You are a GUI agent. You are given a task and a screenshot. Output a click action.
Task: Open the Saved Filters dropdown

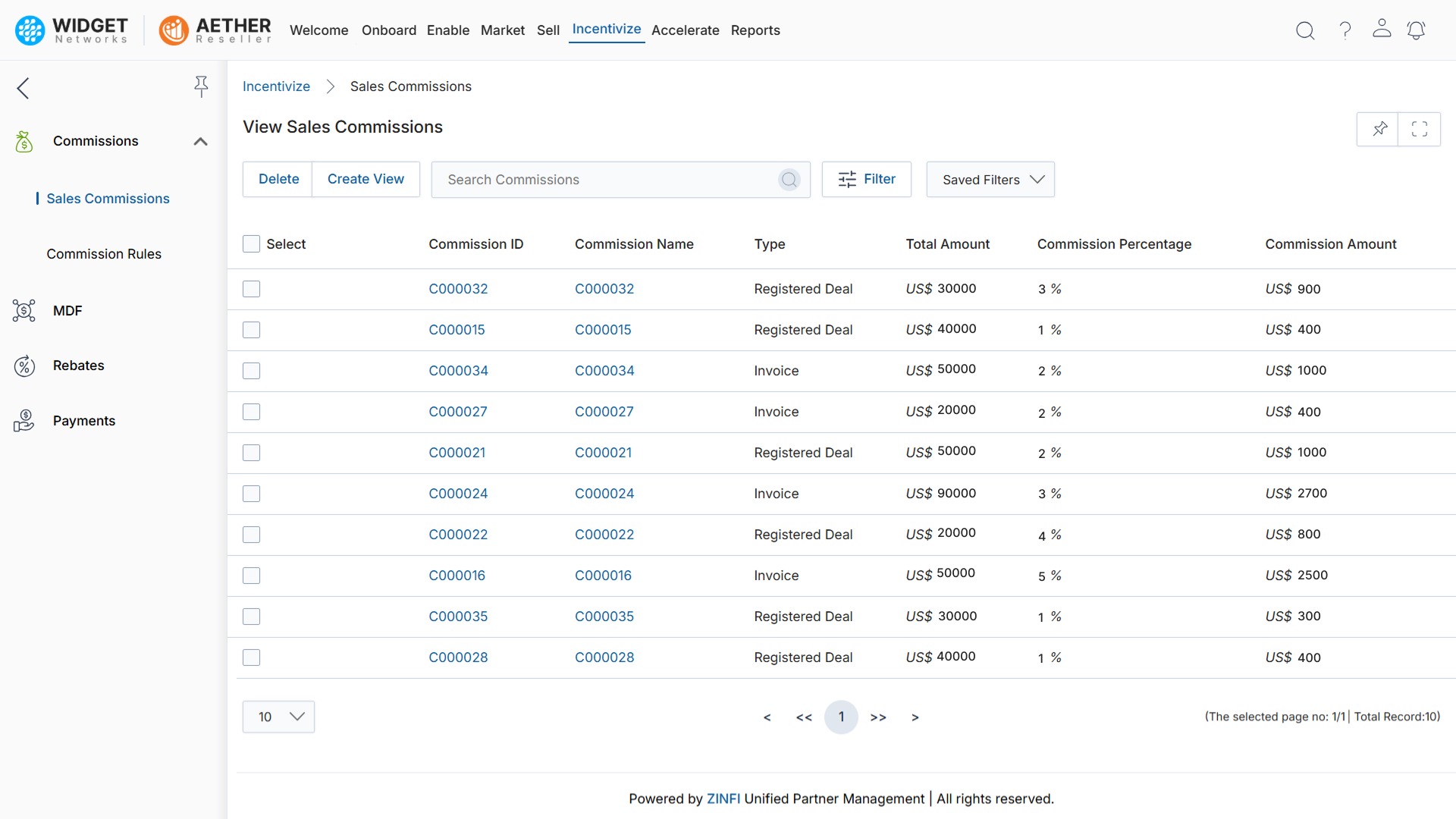click(x=990, y=179)
